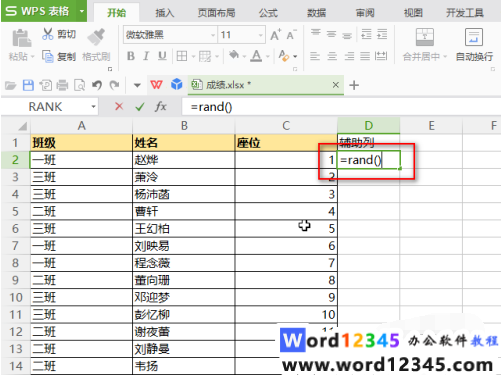
Task: Activate the Format Painter brush
Action: (x=96, y=37)
